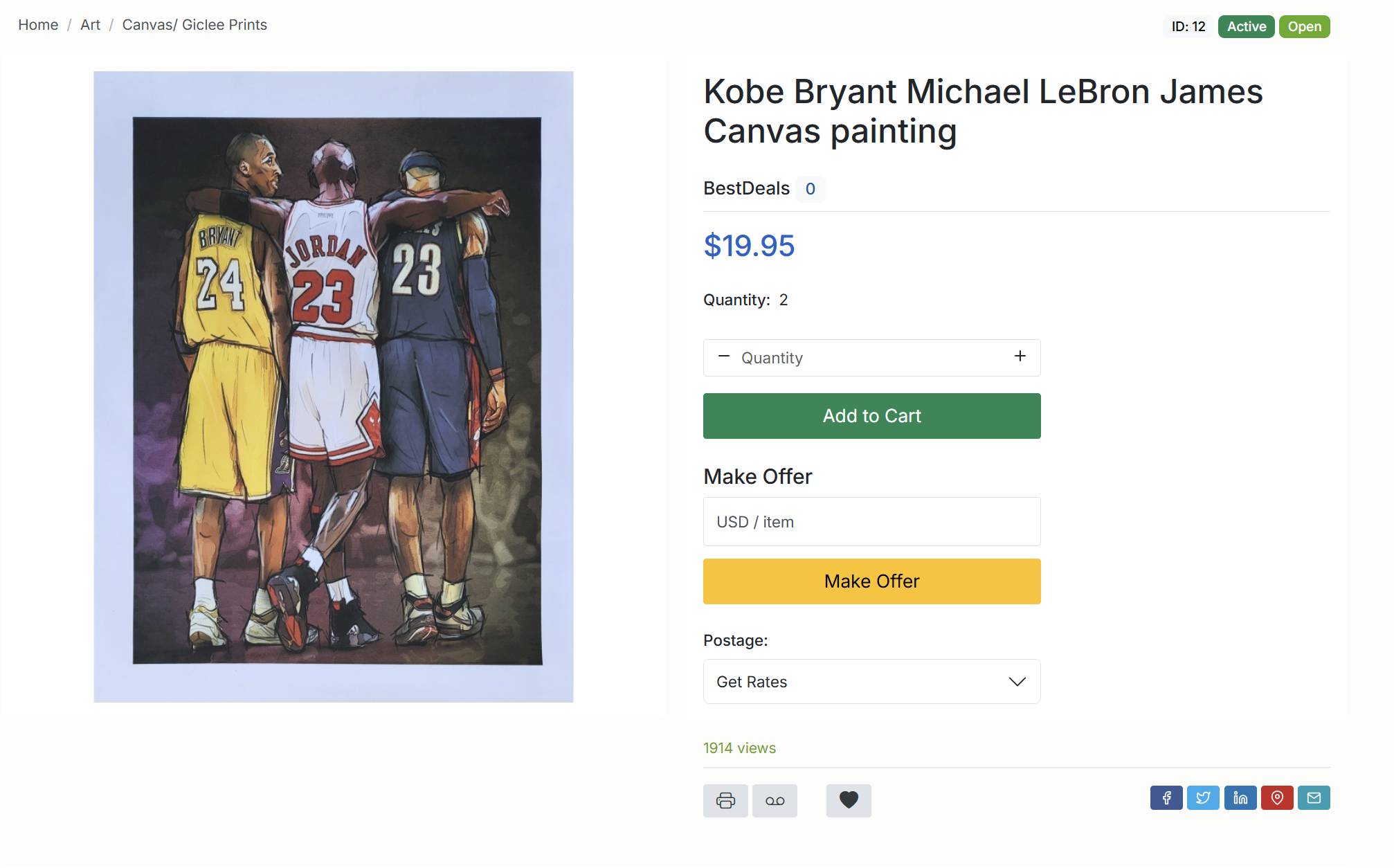Share listing on LinkedIn
This screenshot has width=1394, height=868.
pos(1240,798)
